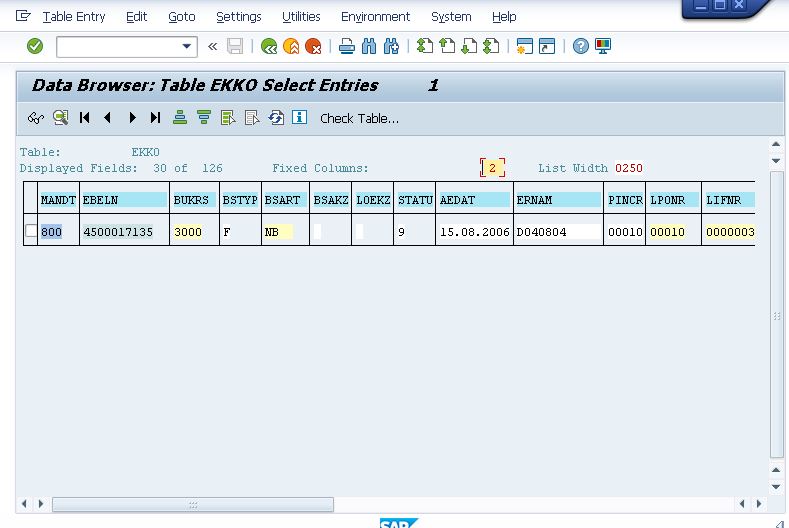The width and height of the screenshot is (789, 528).
Task: Click the BSTYP value F
Action: point(227,232)
